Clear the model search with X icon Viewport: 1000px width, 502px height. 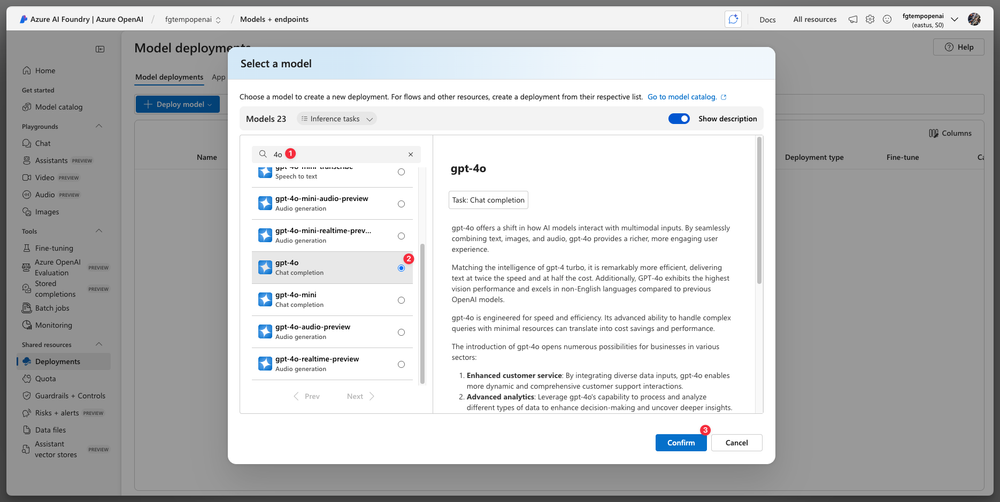(411, 154)
